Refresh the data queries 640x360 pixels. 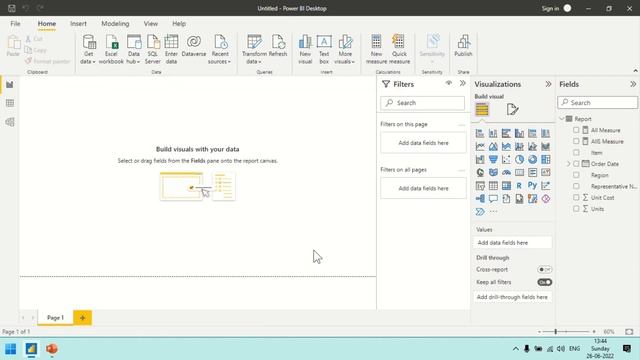pos(278,46)
